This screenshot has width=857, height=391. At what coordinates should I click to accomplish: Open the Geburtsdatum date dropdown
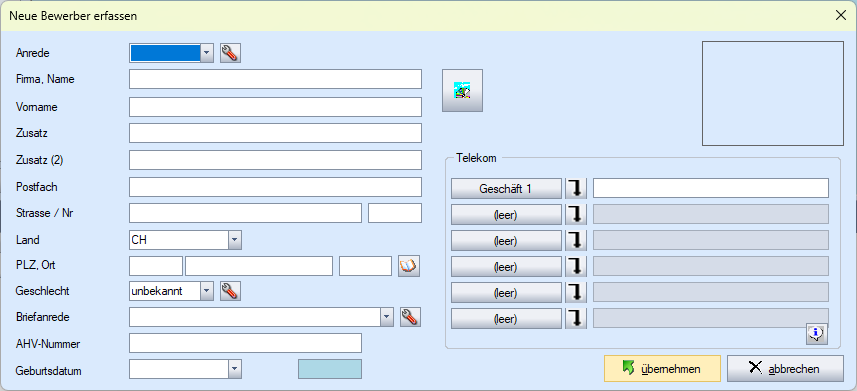(x=235, y=369)
